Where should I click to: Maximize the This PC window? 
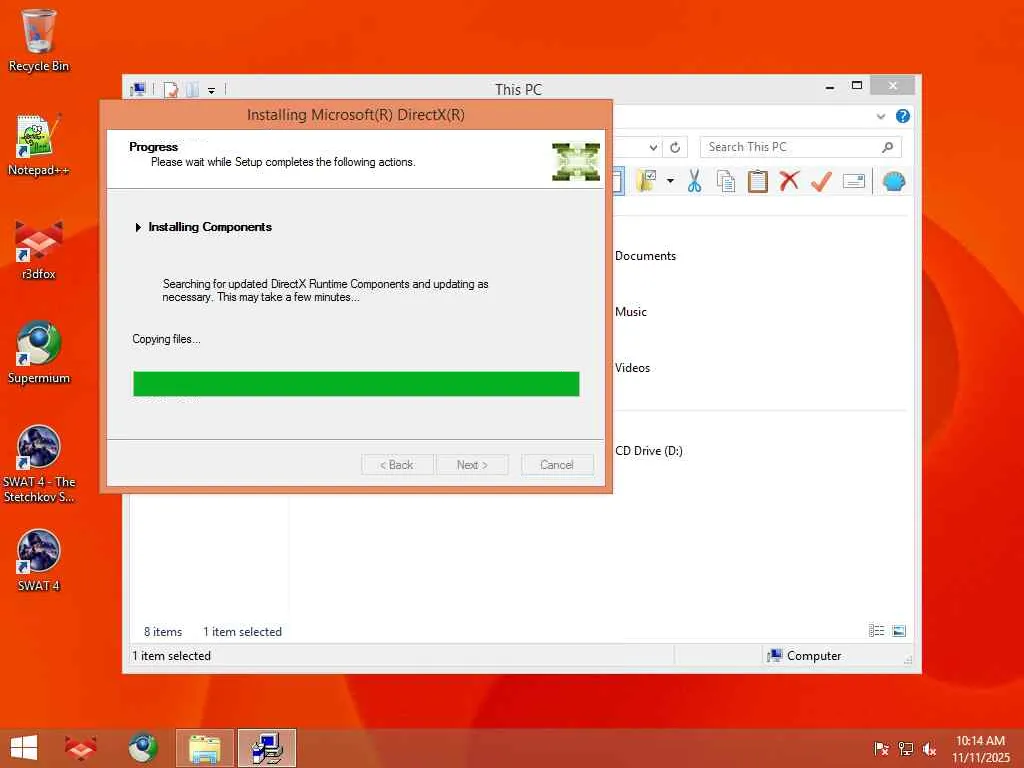coord(857,86)
